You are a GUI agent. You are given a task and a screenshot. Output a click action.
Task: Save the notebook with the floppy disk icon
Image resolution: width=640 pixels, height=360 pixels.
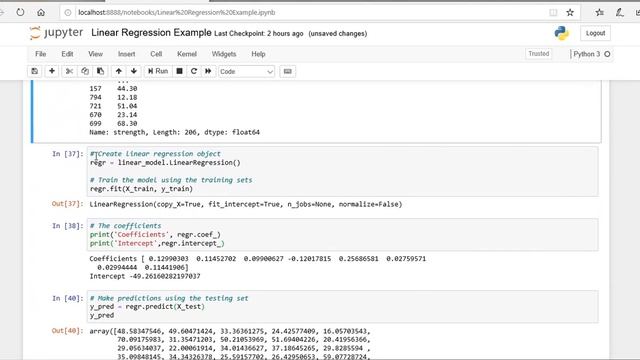pyautogui.click(x=35, y=71)
